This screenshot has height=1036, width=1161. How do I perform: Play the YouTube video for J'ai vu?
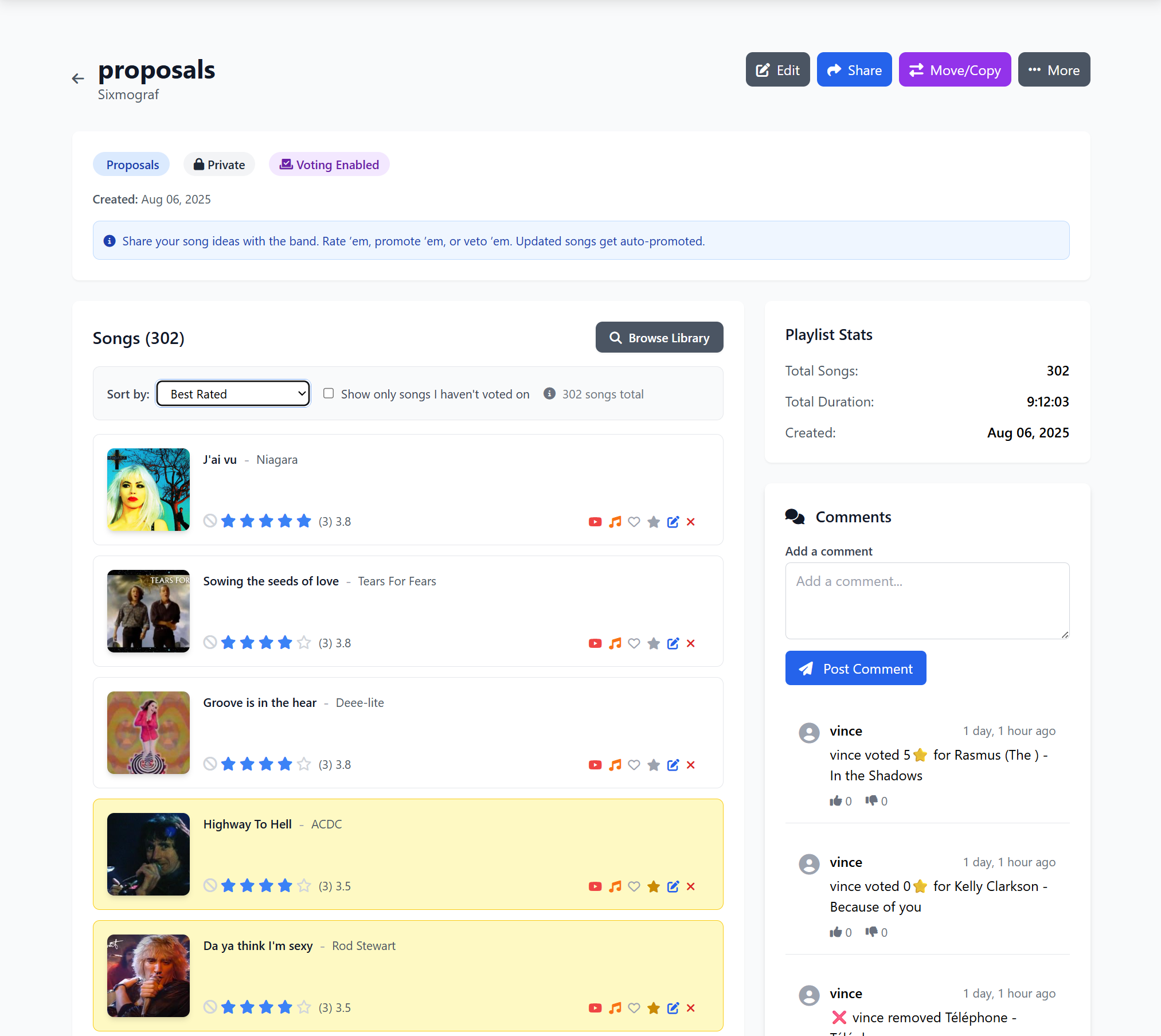[595, 522]
